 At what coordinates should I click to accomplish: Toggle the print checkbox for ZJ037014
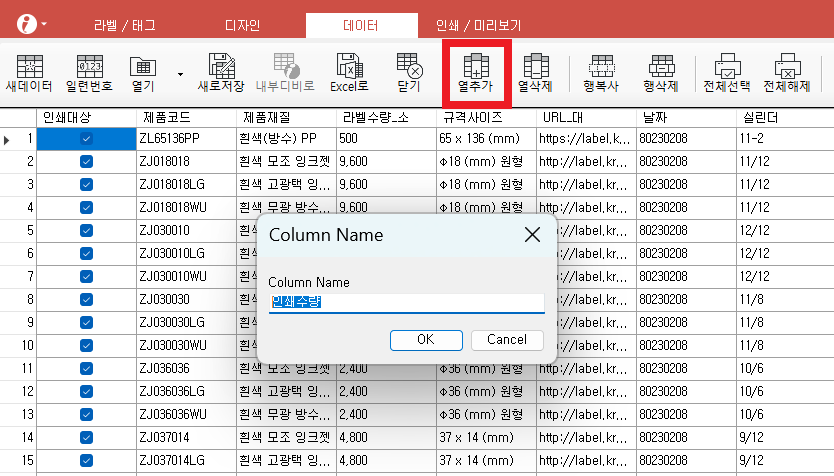(86, 436)
